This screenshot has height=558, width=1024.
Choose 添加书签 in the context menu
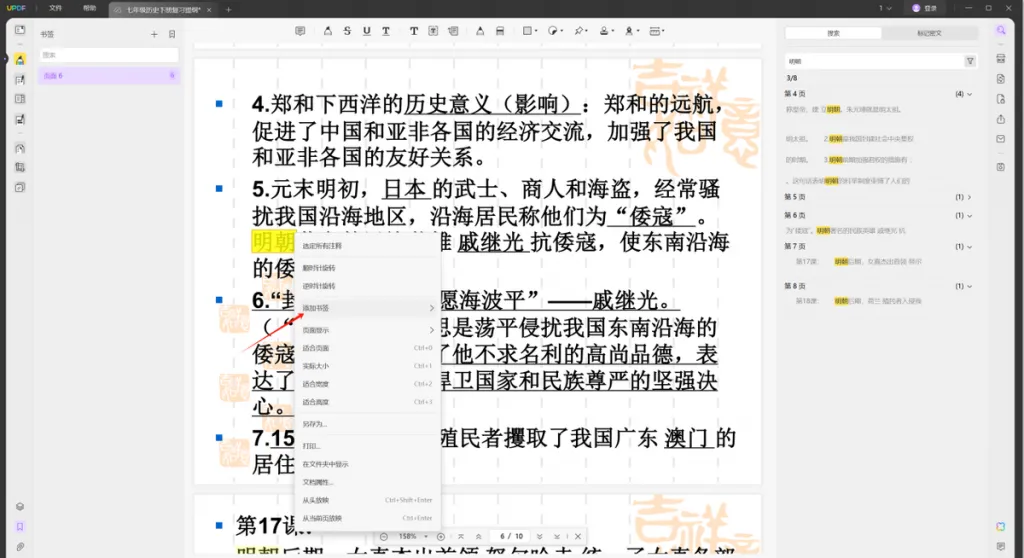[x=368, y=308]
